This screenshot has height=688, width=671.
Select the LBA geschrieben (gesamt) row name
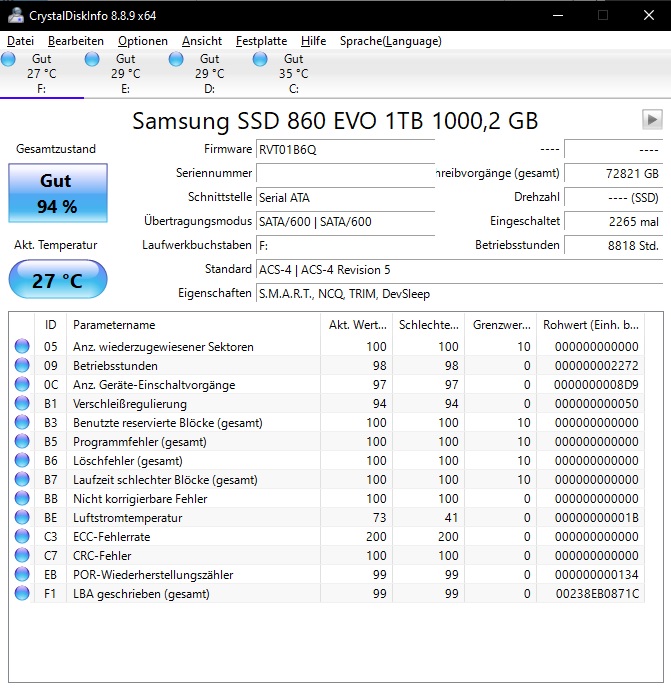pyautogui.click(x=141, y=594)
